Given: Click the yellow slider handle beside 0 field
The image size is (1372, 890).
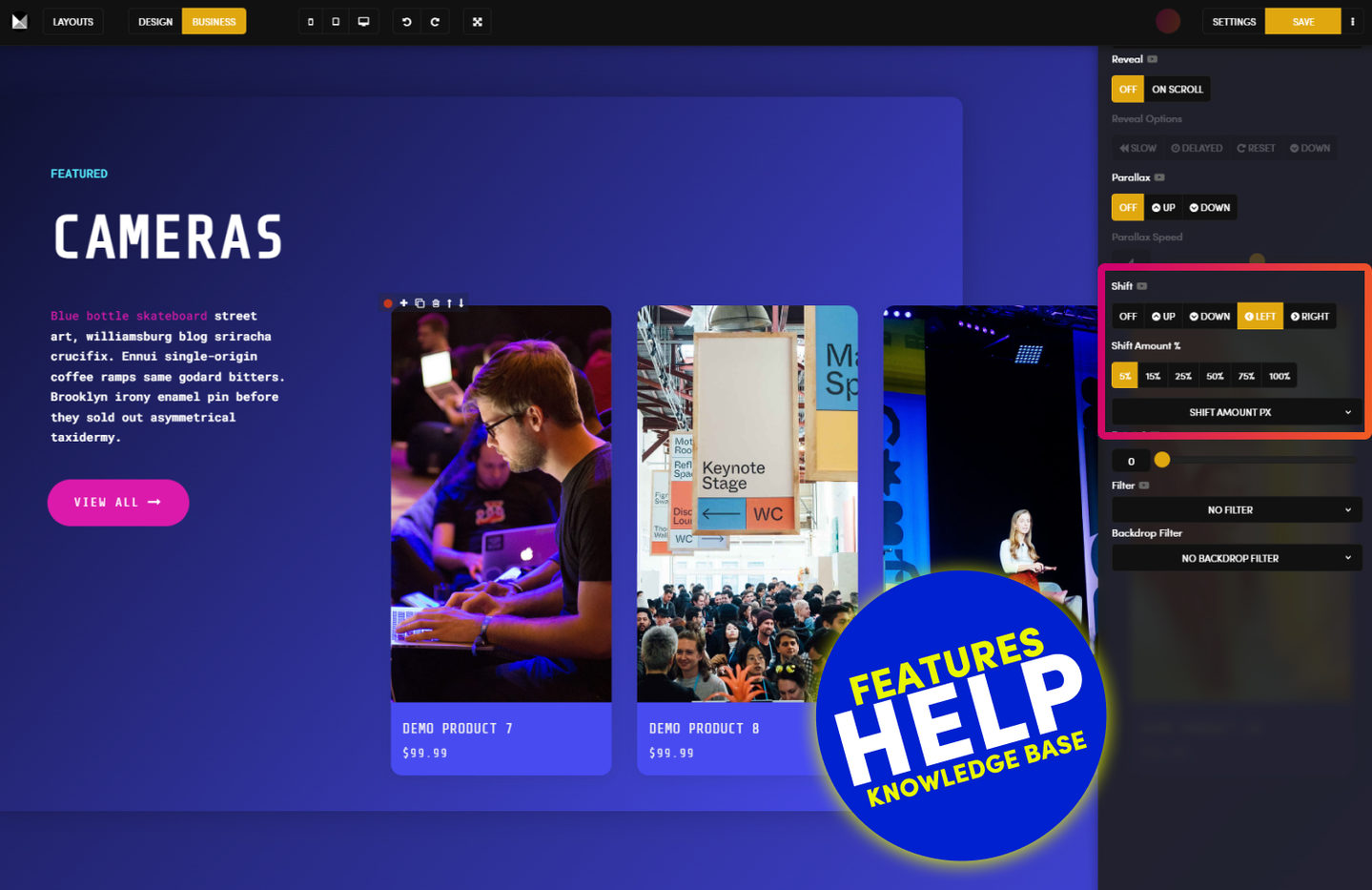Looking at the screenshot, I should click(x=1161, y=461).
